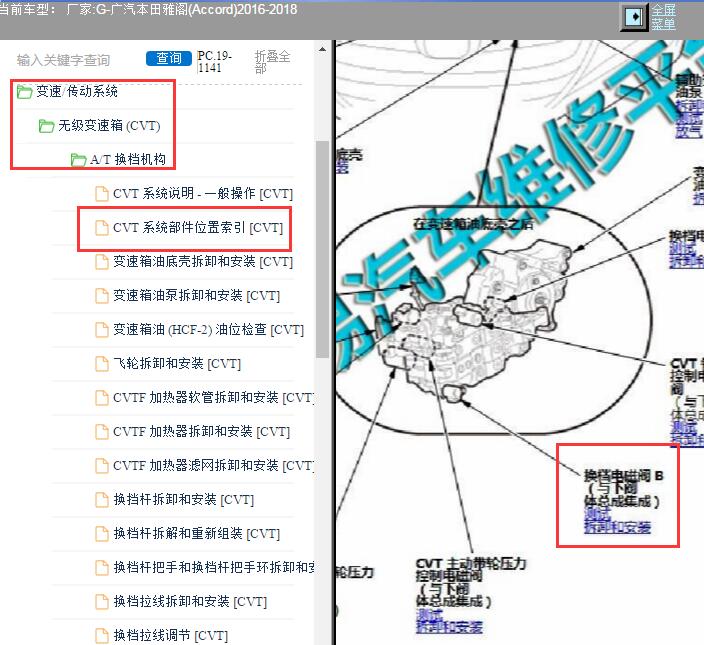Open CVTF 加热器拆卸和安装 document
This screenshot has height=645, width=704.
(x=202, y=432)
